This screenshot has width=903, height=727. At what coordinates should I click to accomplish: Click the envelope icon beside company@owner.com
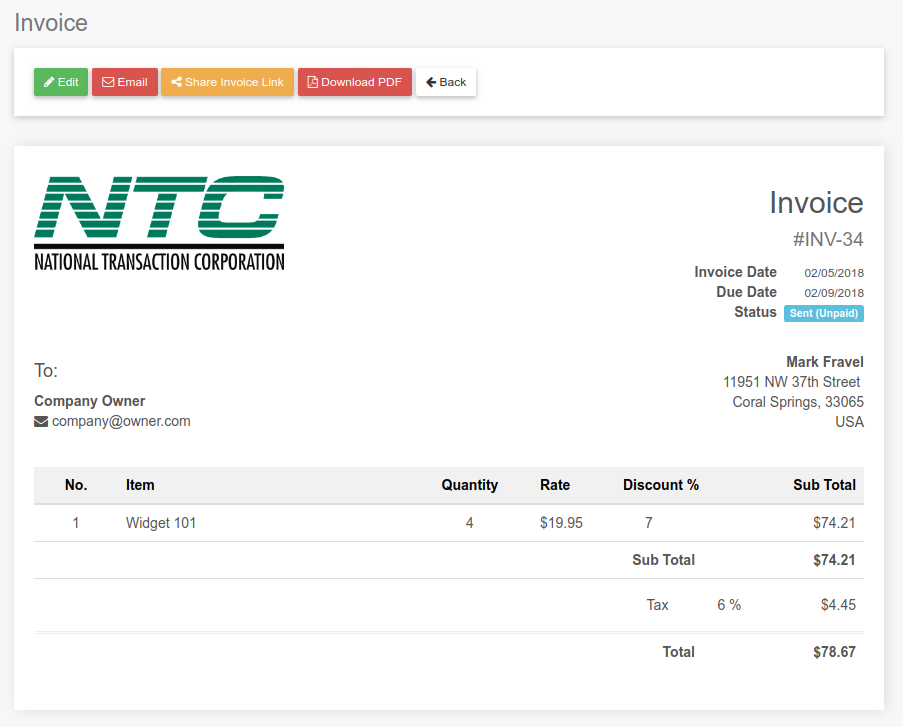coord(41,422)
